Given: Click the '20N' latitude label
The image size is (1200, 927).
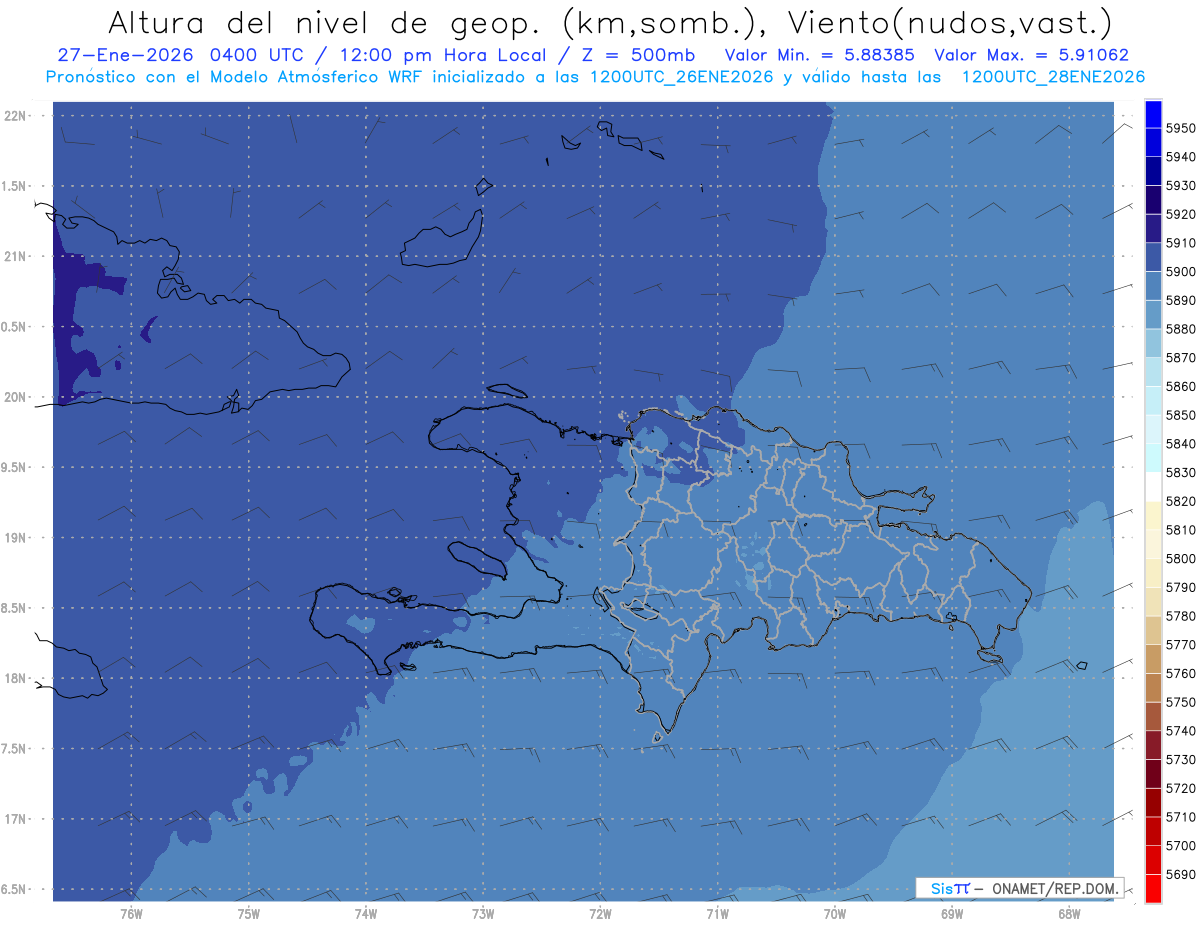Looking at the screenshot, I should 15,397.
